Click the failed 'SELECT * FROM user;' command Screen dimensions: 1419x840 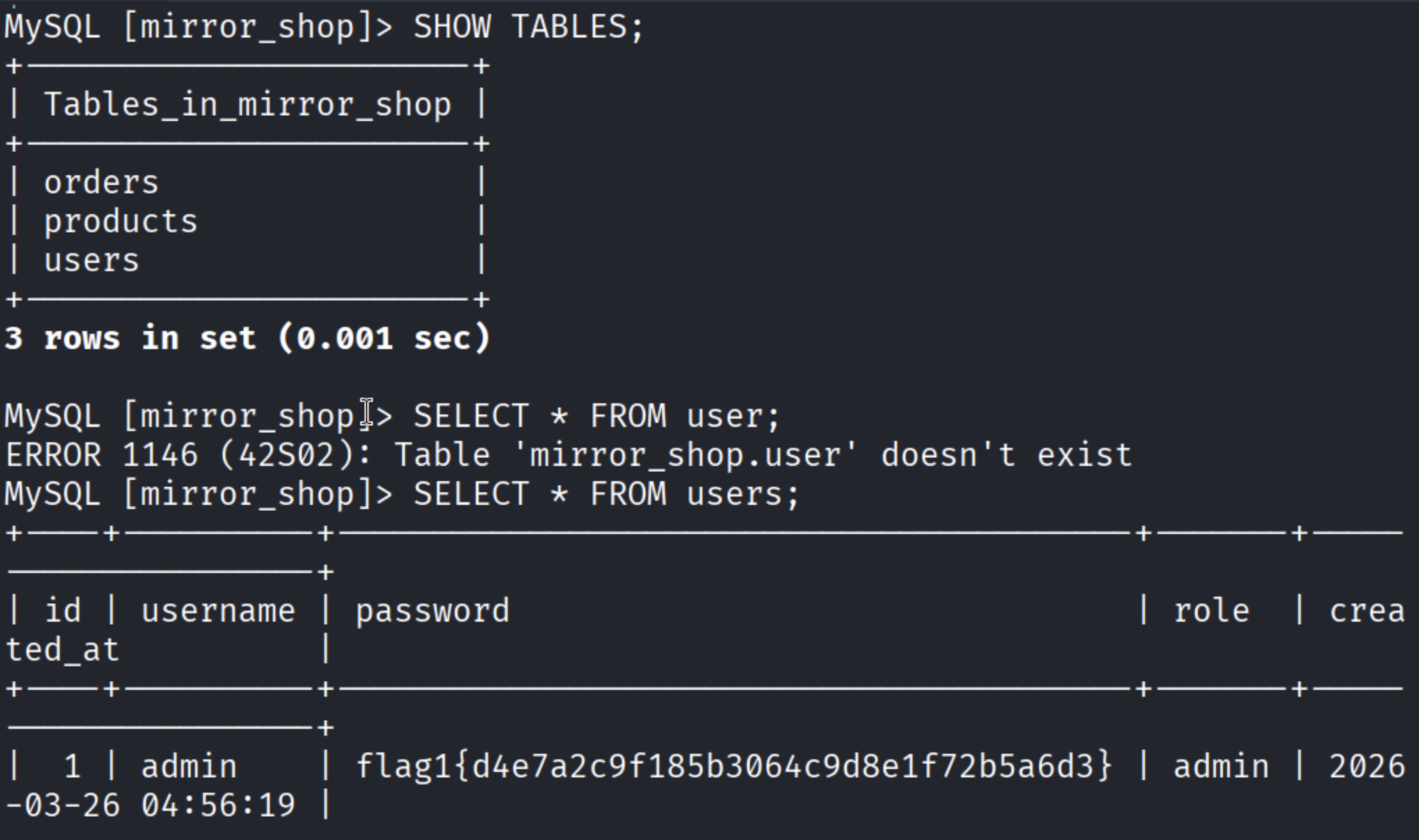pyautogui.click(x=597, y=417)
